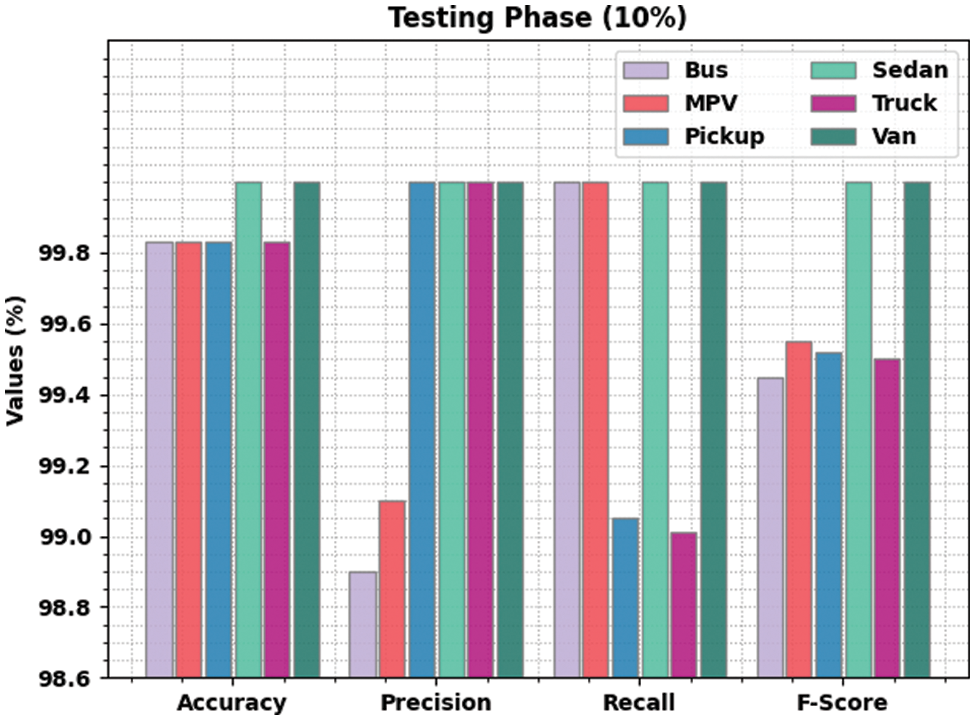975x720 pixels.
Task: Click the Recall x-axis label
Action: coord(639,702)
